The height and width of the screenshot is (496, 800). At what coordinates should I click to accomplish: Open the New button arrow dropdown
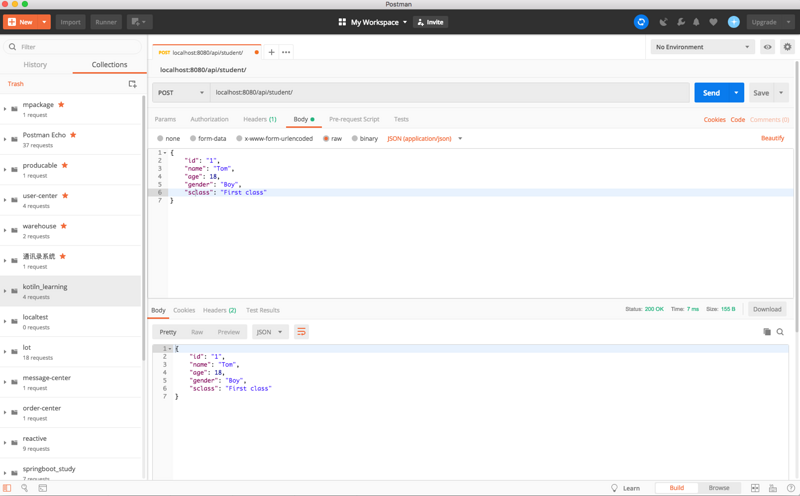pyautogui.click(x=44, y=22)
